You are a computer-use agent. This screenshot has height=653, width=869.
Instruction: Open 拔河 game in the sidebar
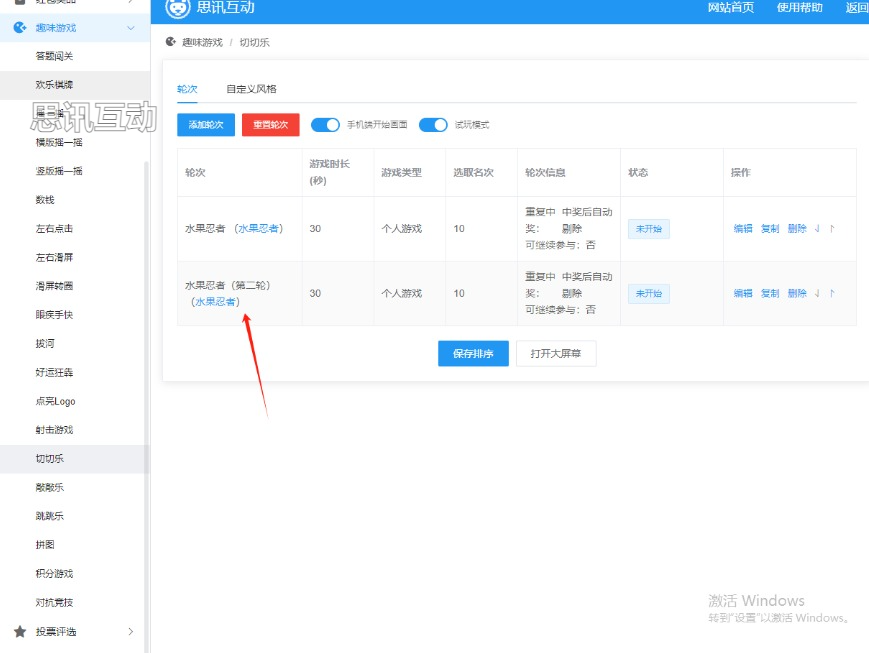(x=45, y=344)
